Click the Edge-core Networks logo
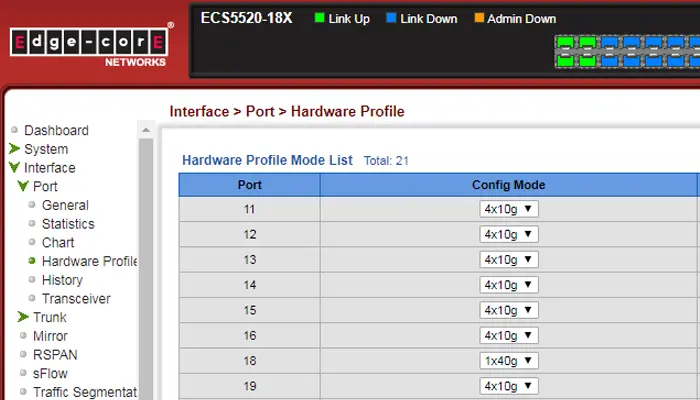This screenshot has height=400, width=700. click(x=92, y=45)
